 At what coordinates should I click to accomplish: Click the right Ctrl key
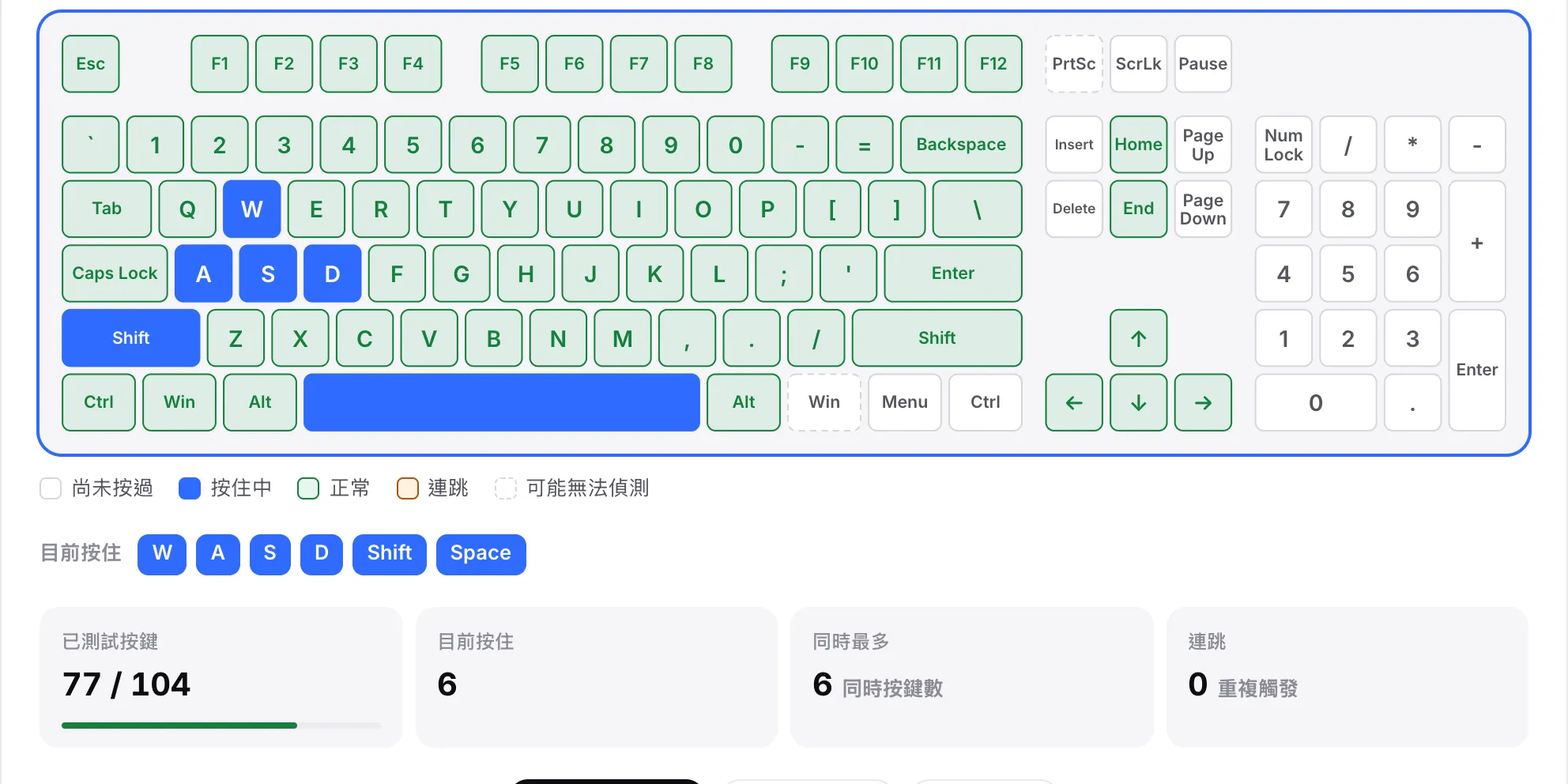986,402
